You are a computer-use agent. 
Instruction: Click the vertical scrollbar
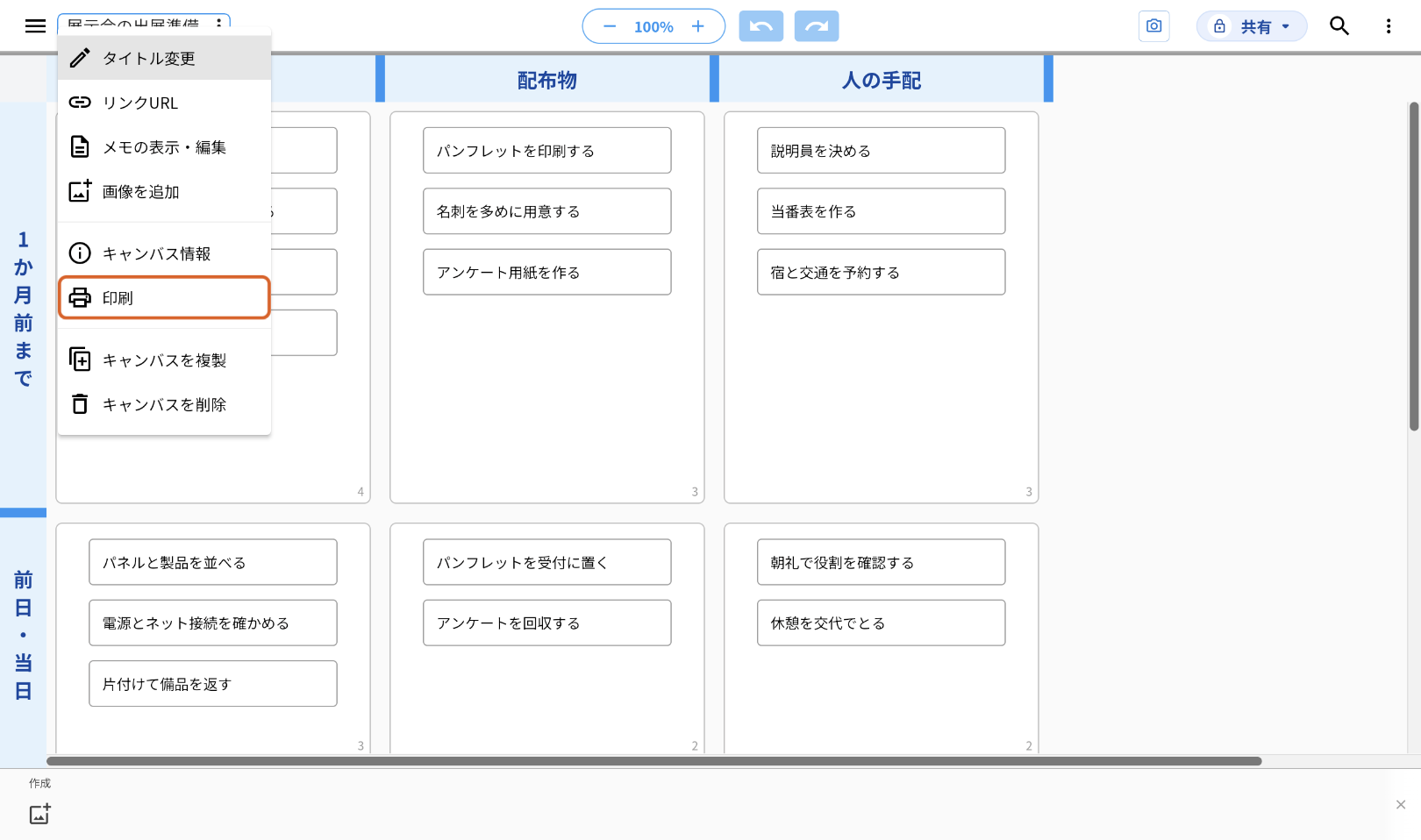tap(1414, 267)
